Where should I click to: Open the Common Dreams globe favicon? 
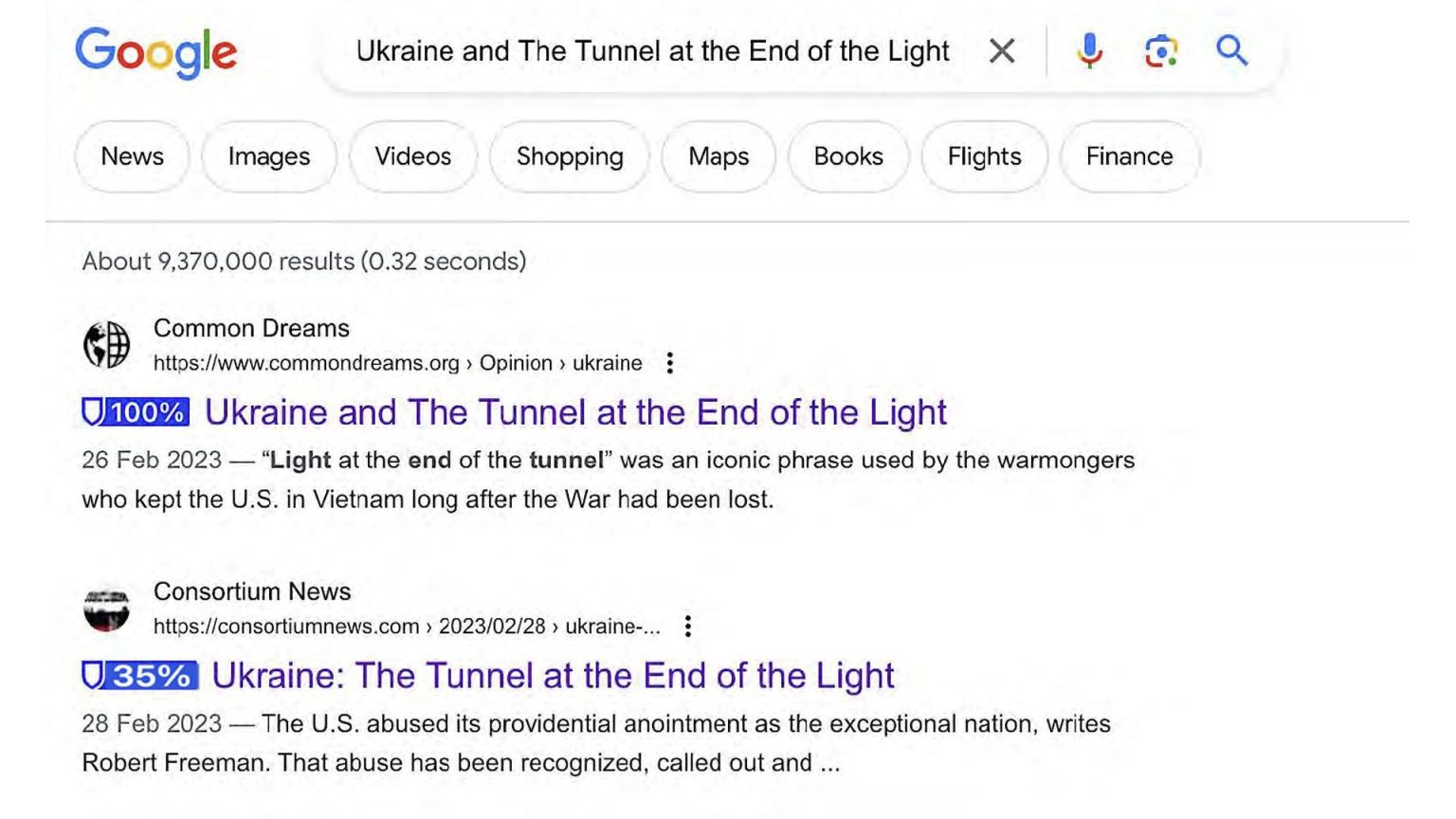click(x=107, y=344)
